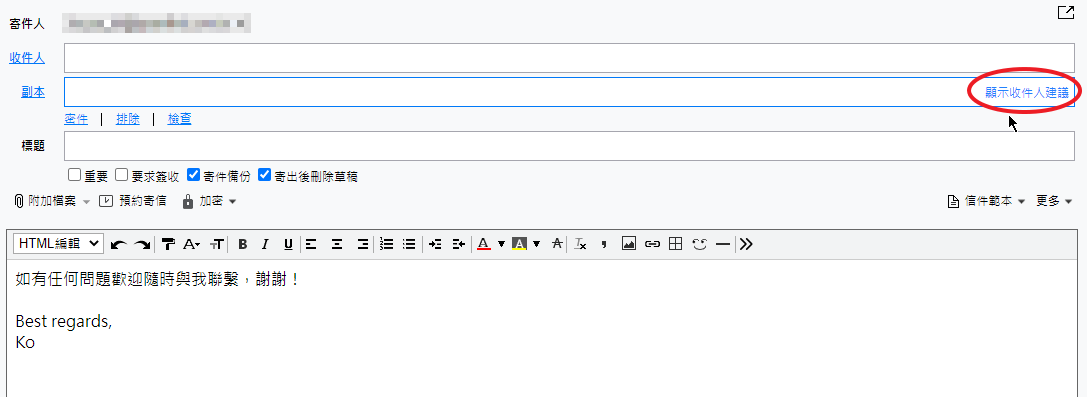
Task: Toggle bold formatting
Action: [x=243, y=244]
